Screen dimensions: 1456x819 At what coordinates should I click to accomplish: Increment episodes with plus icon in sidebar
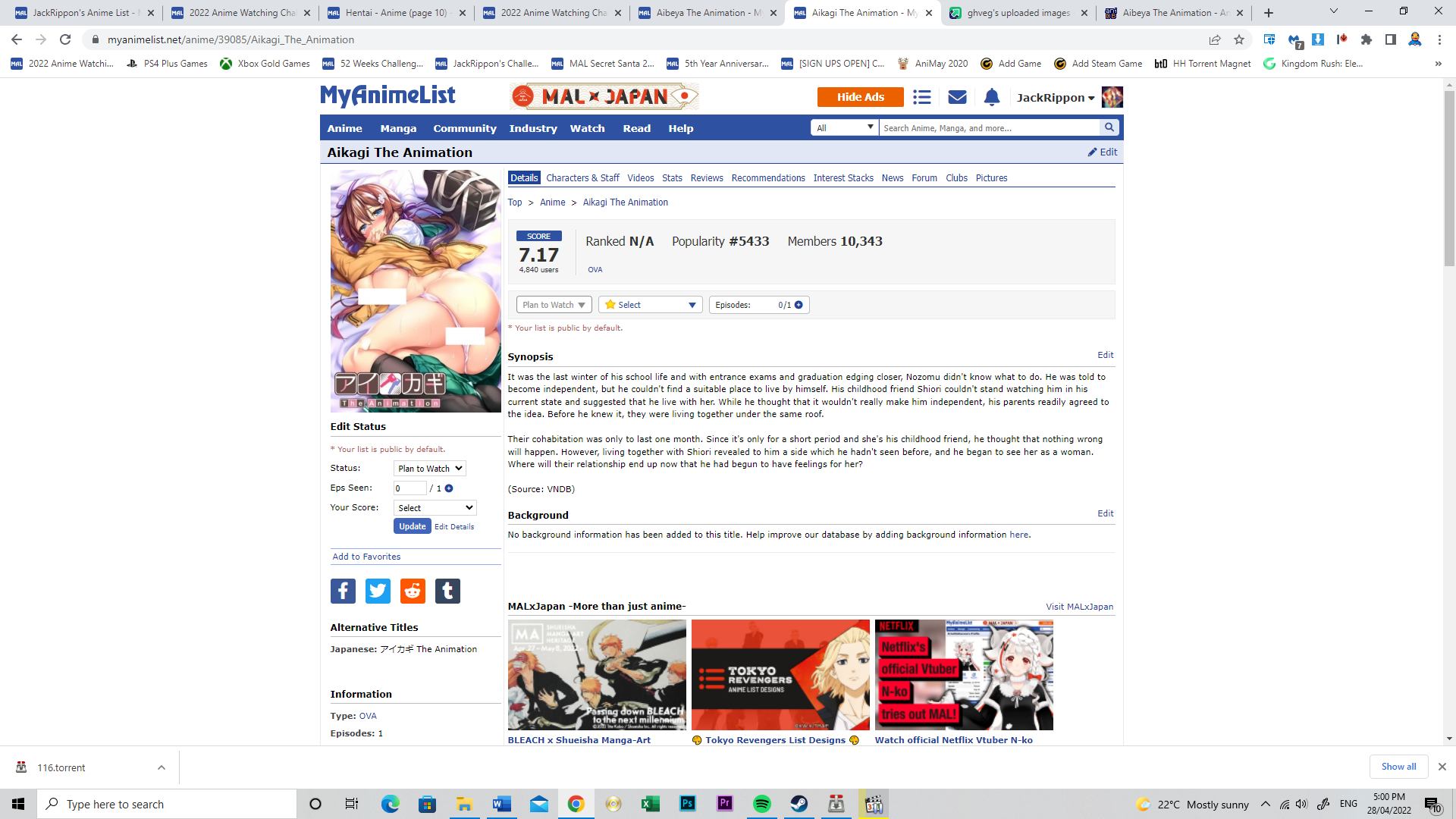pyautogui.click(x=449, y=488)
